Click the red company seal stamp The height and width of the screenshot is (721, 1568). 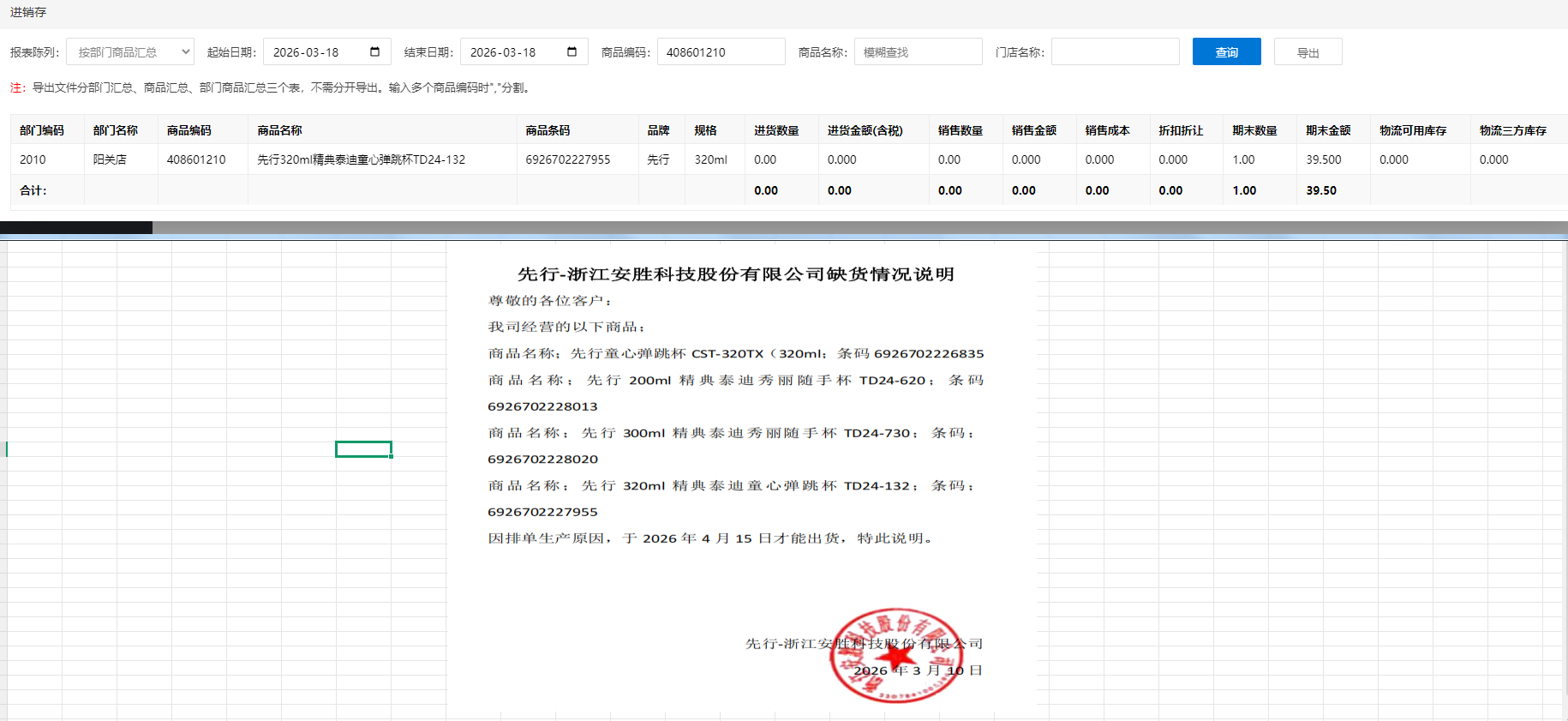click(895, 656)
